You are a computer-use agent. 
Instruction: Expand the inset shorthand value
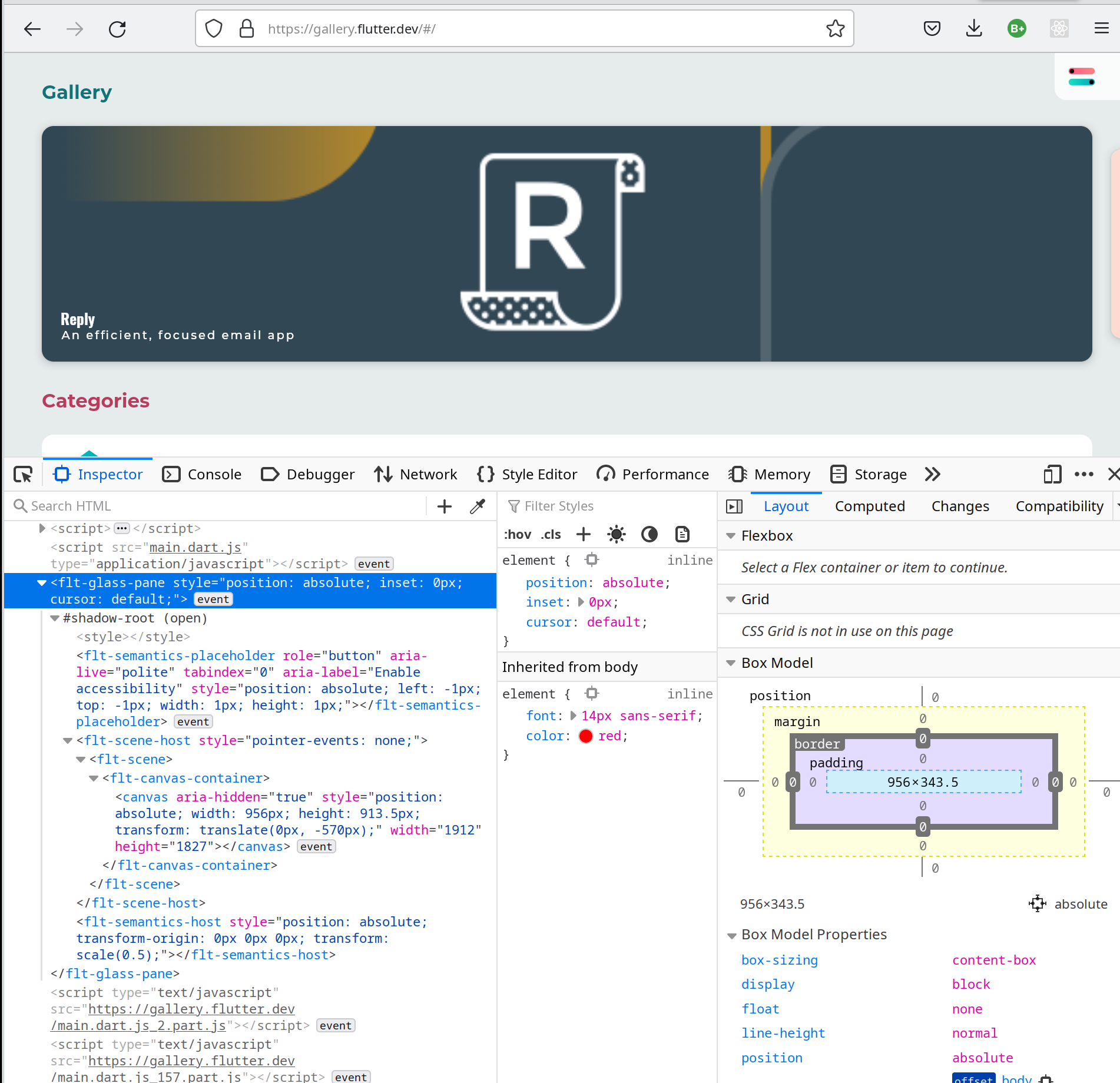581,602
